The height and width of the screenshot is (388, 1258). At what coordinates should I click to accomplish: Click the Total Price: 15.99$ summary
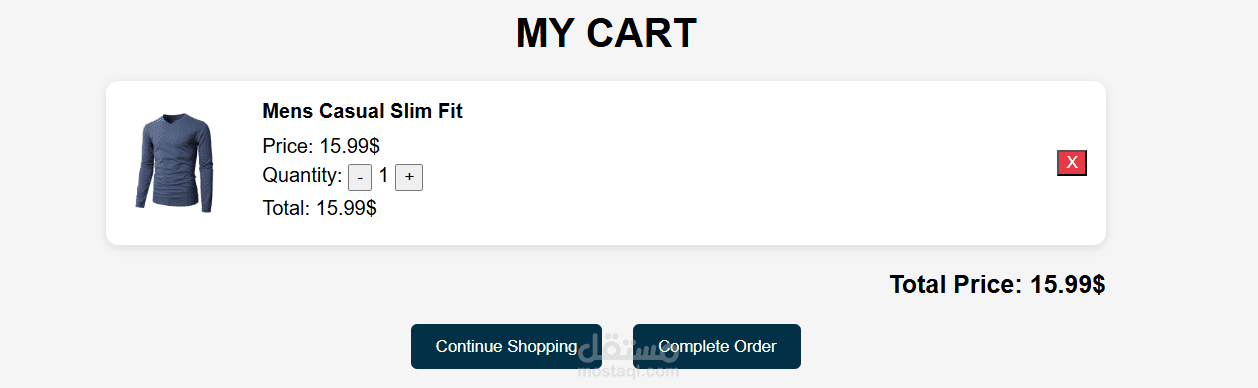tap(997, 285)
